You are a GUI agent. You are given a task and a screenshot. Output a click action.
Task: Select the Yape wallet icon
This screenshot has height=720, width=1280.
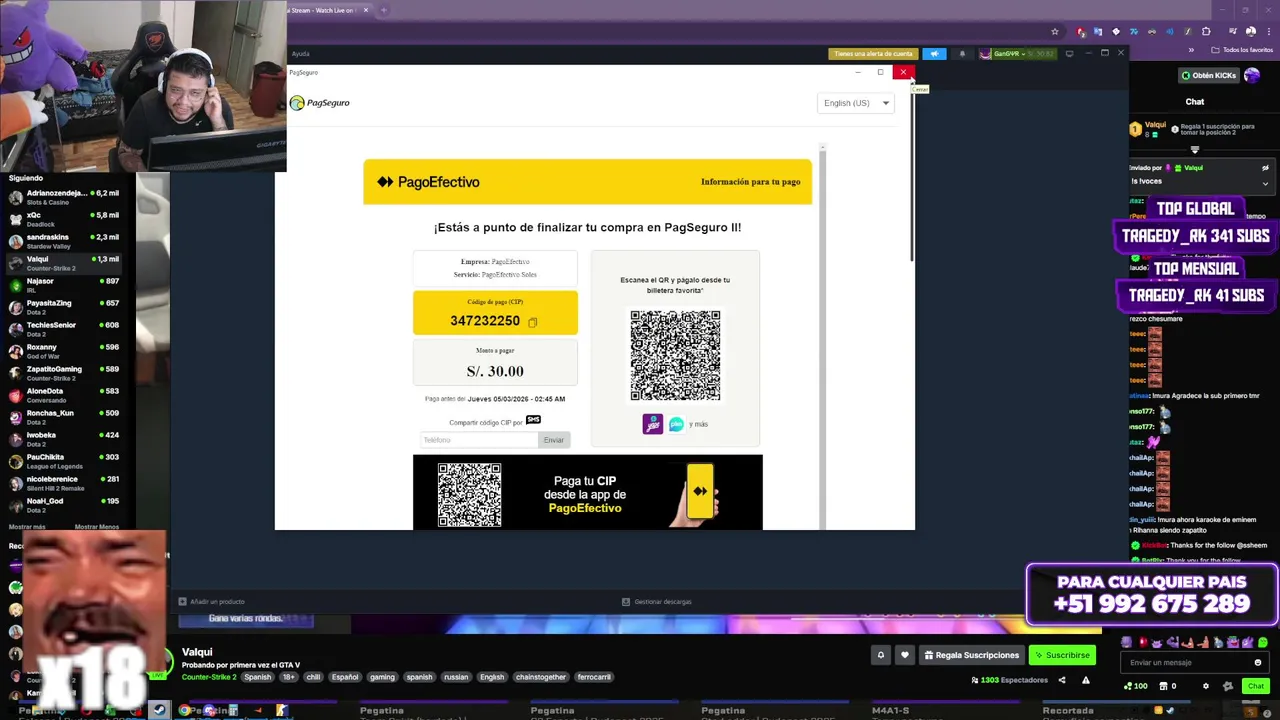[x=652, y=424]
